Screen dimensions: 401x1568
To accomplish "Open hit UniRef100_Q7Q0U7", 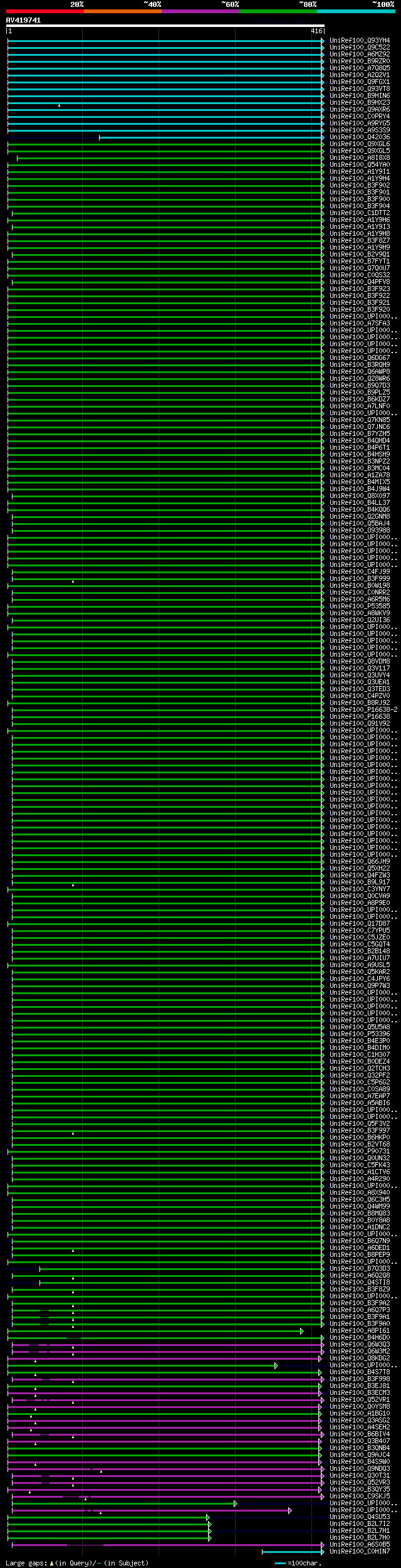I will 360,268.
